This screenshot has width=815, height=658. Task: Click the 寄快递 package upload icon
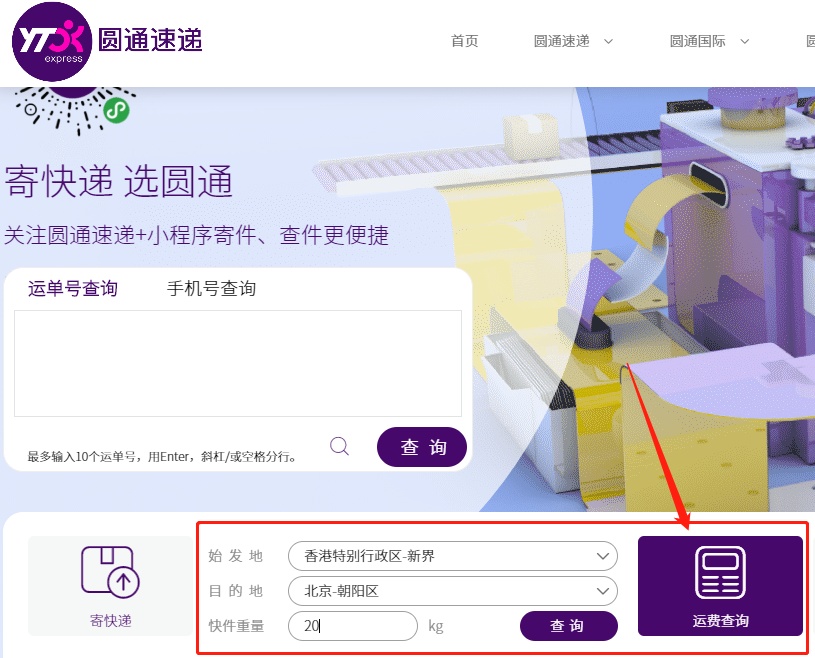coord(110,573)
